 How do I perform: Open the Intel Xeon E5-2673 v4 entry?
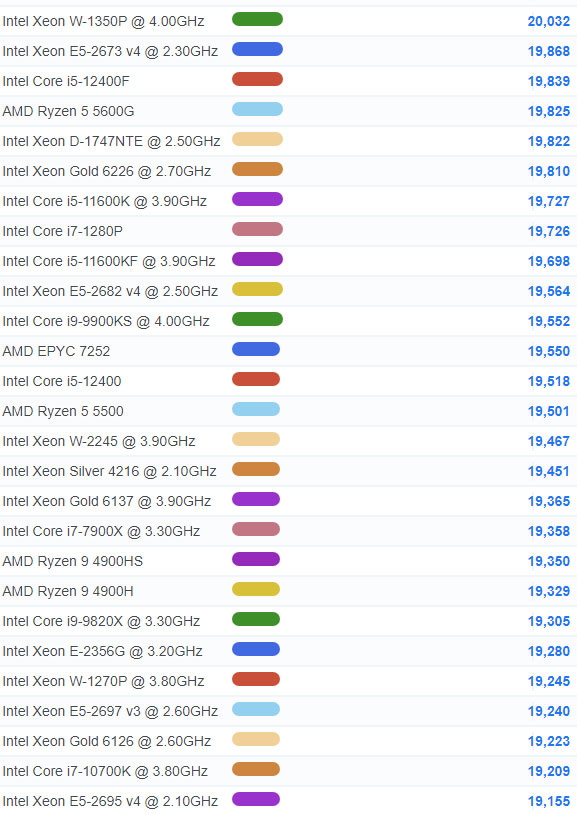(x=110, y=51)
